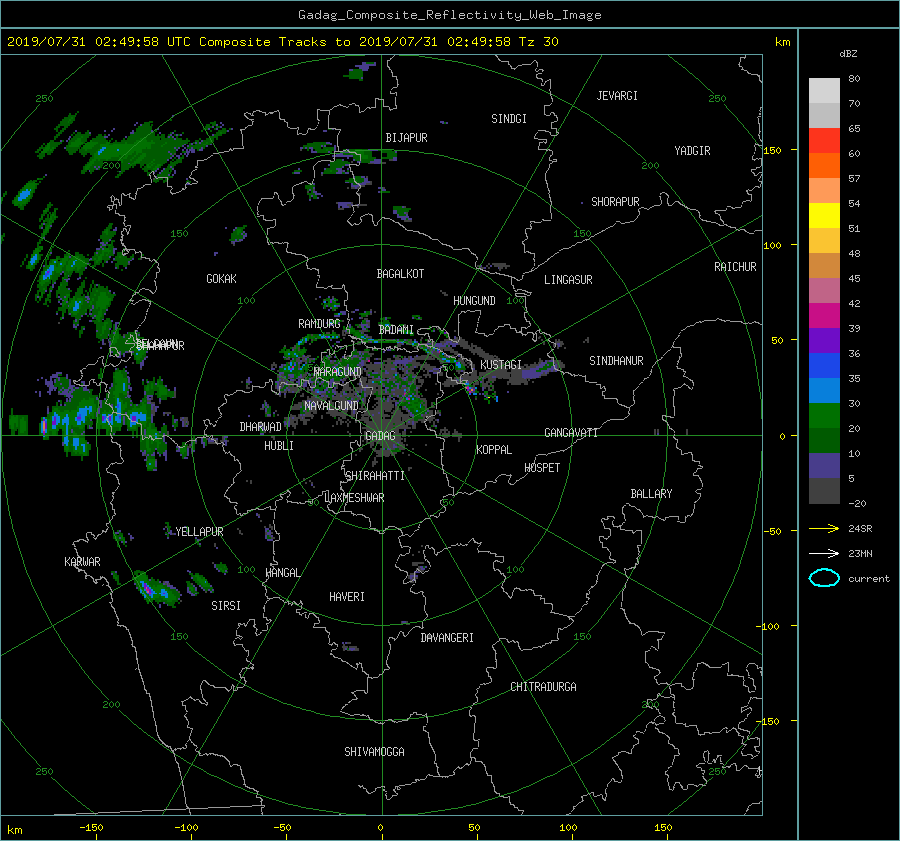This screenshot has height=841, width=900.
Task: Click the yellow 24SR track arrow in legend
Action: [x=824, y=529]
